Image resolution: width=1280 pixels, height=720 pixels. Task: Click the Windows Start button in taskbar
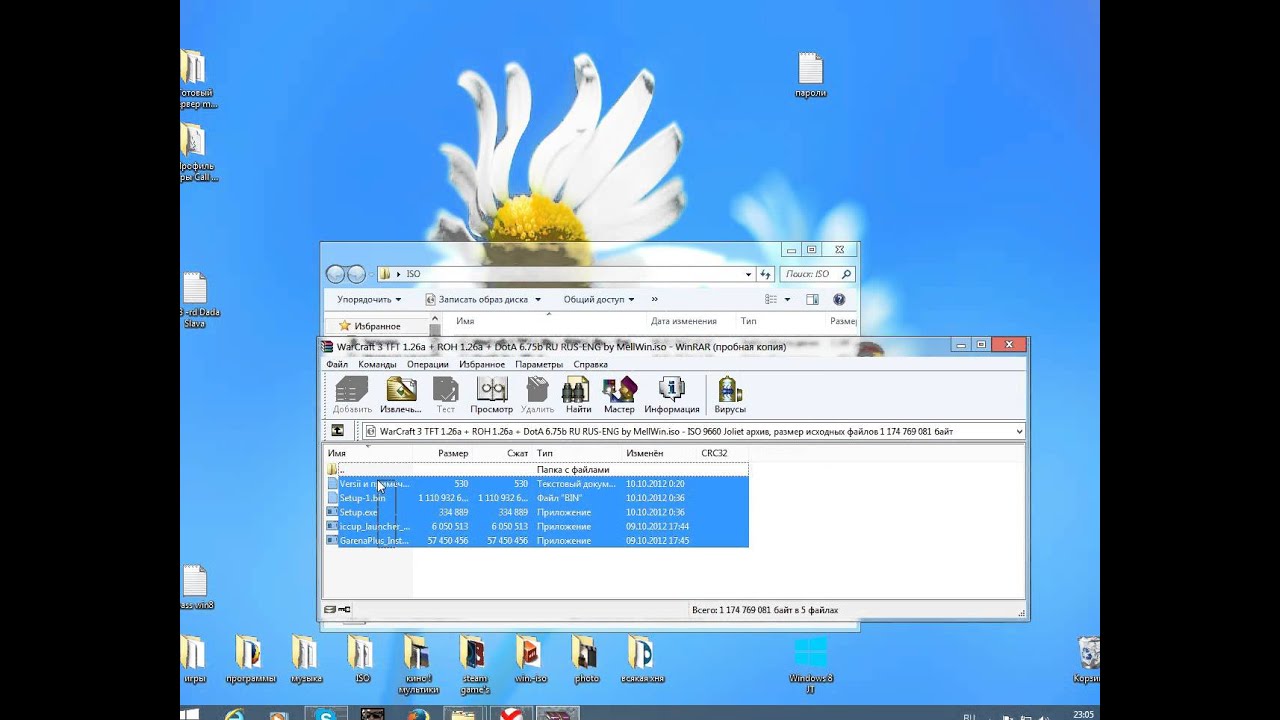190,714
